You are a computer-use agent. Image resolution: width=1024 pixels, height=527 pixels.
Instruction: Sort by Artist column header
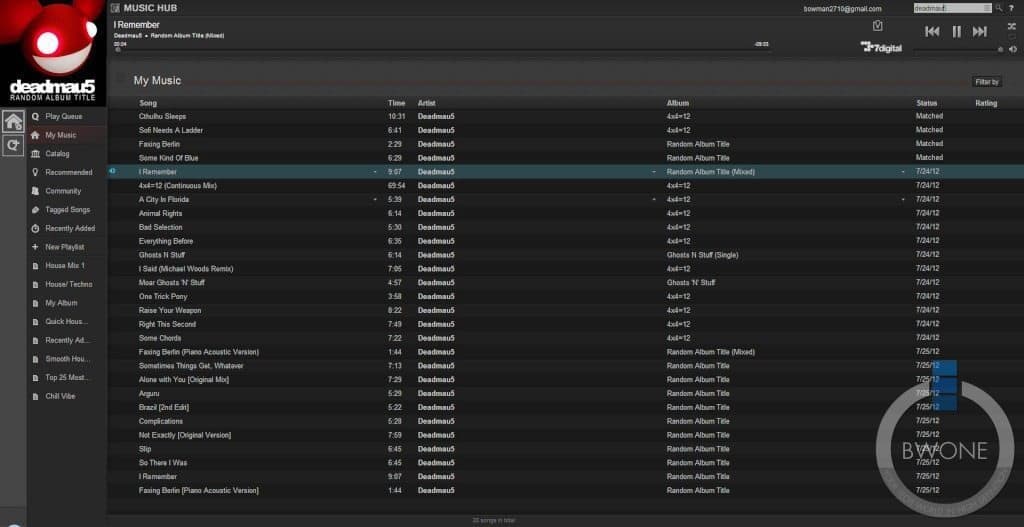(426, 103)
